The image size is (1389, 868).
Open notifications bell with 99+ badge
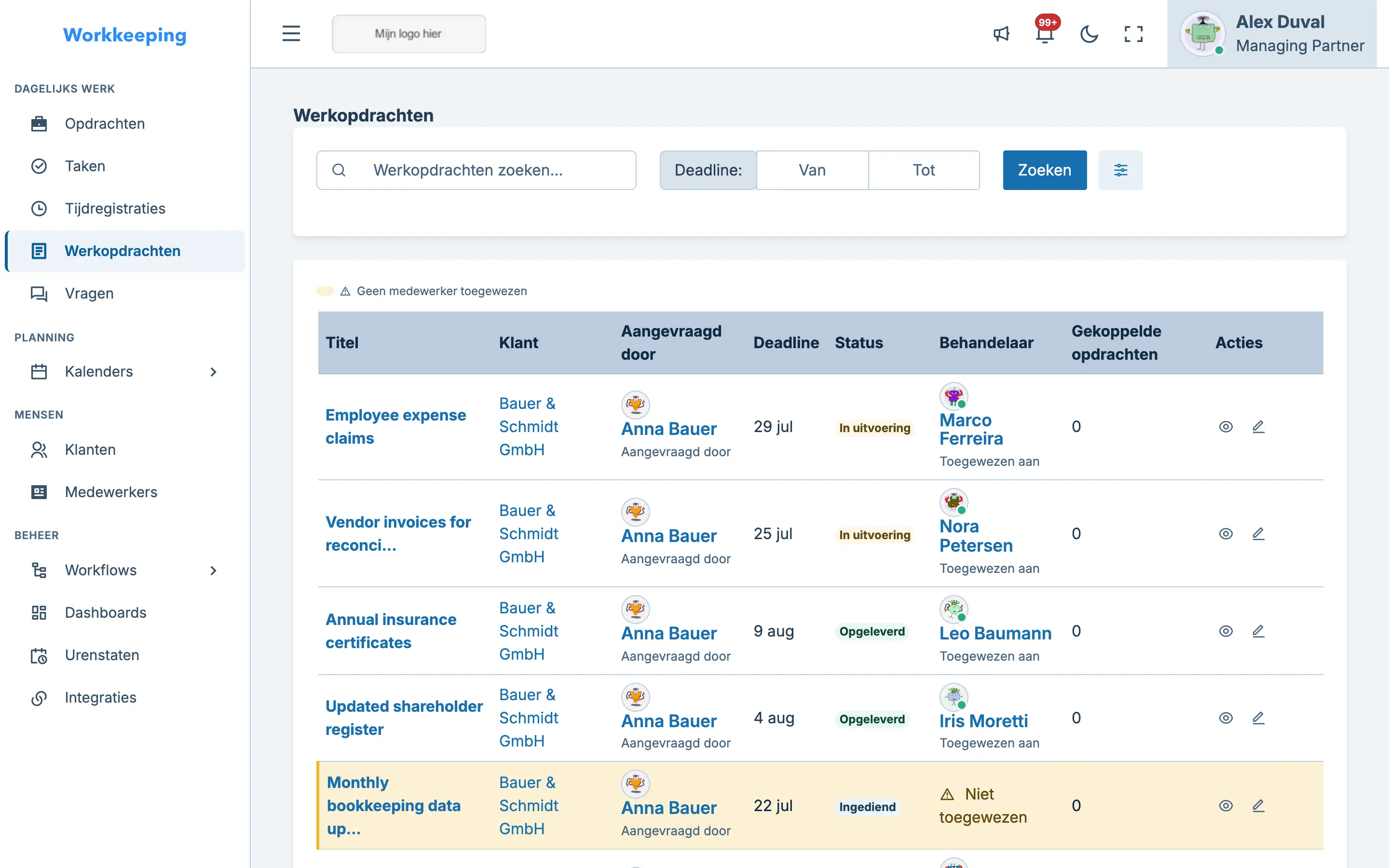coord(1045,34)
